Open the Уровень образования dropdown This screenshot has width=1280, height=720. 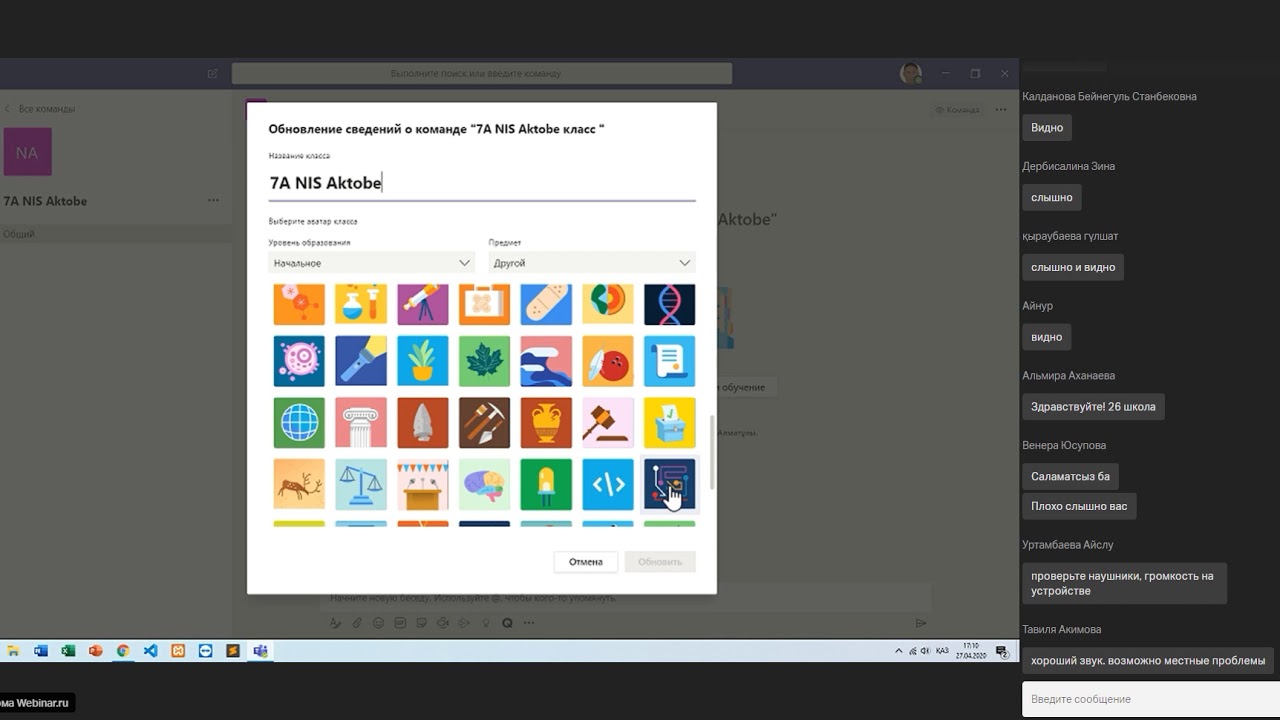(x=371, y=263)
